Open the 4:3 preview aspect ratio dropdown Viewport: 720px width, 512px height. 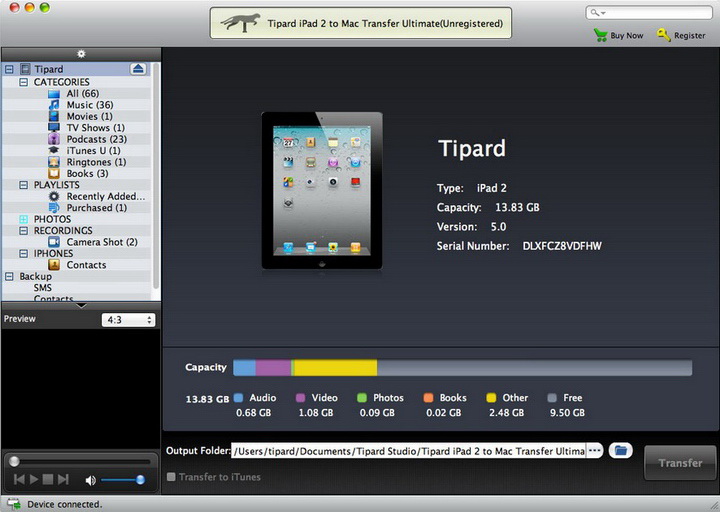point(128,320)
